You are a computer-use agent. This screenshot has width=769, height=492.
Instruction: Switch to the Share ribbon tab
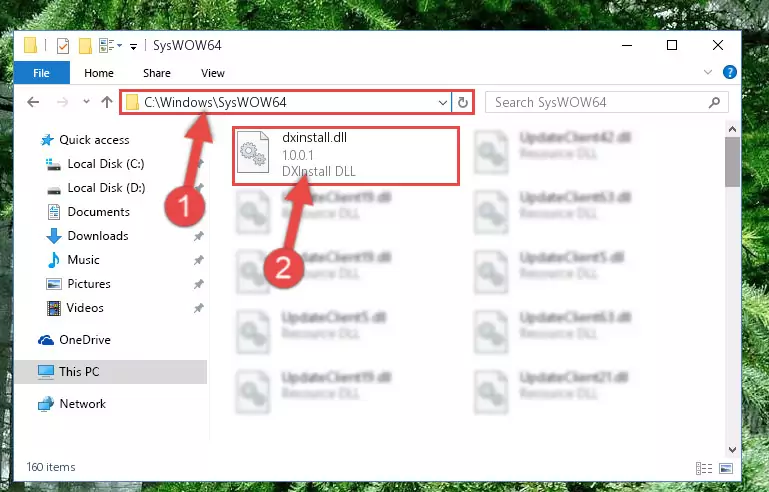click(157, 73)
